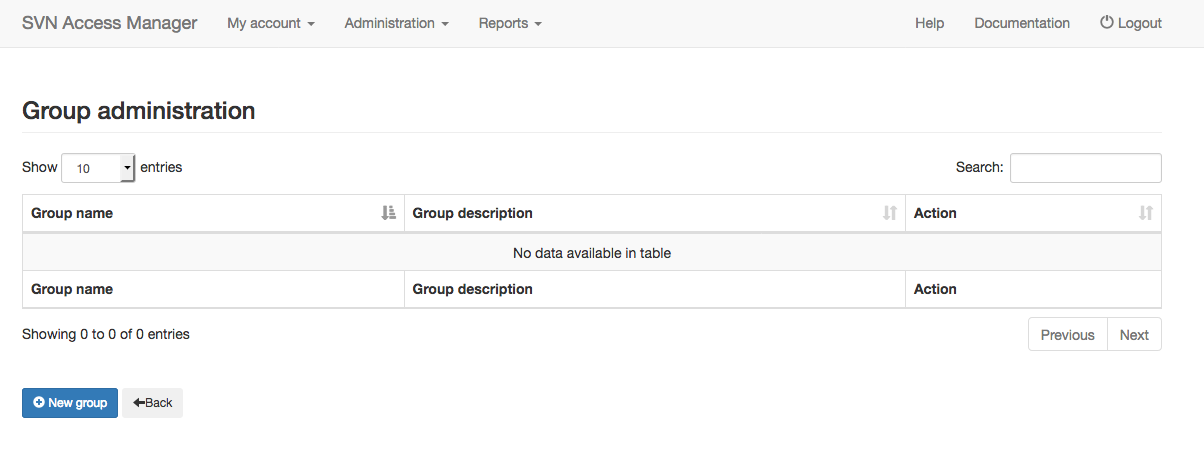Go to SVN Access Manager home
Image resolution: width=1204 pixels, height=452 pixels.
click(x=110, y=23)
